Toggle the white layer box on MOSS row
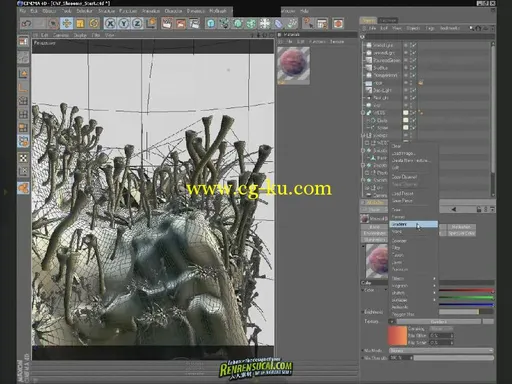This screenshot has width=512, height=384. 406,113
